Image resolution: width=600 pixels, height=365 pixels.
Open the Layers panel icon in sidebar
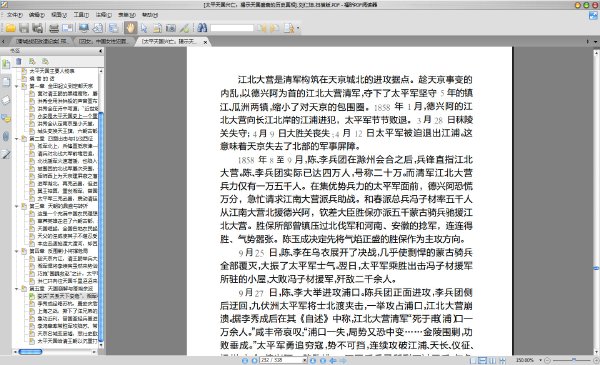click(6, 100)
